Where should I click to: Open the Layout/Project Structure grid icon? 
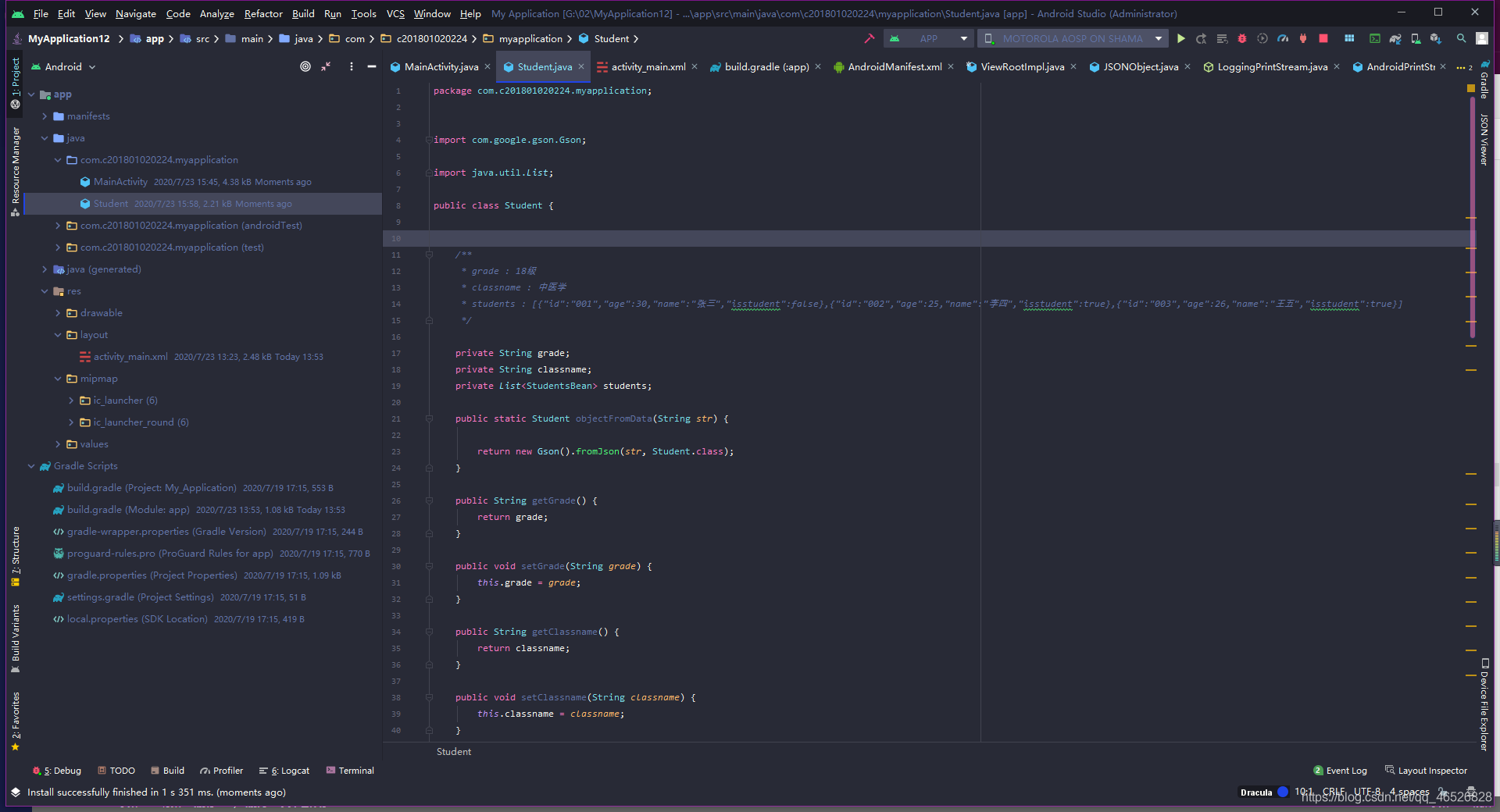pyautogui.click(x=1349, y=38)
